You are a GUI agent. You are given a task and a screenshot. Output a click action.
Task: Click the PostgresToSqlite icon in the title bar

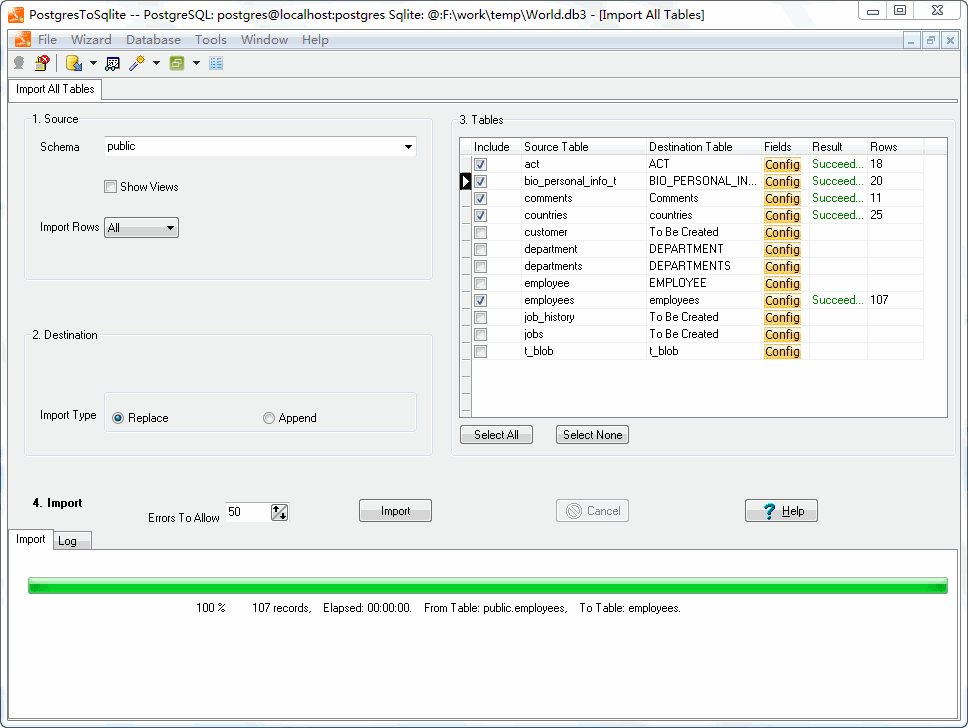[x=16, y=14]
